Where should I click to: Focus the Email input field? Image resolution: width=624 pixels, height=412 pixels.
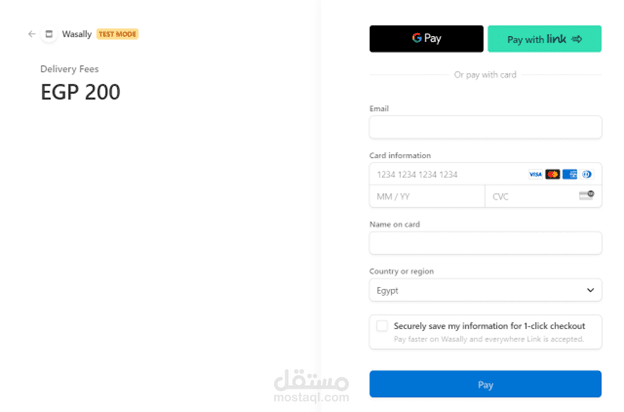[x=484, y=127]
